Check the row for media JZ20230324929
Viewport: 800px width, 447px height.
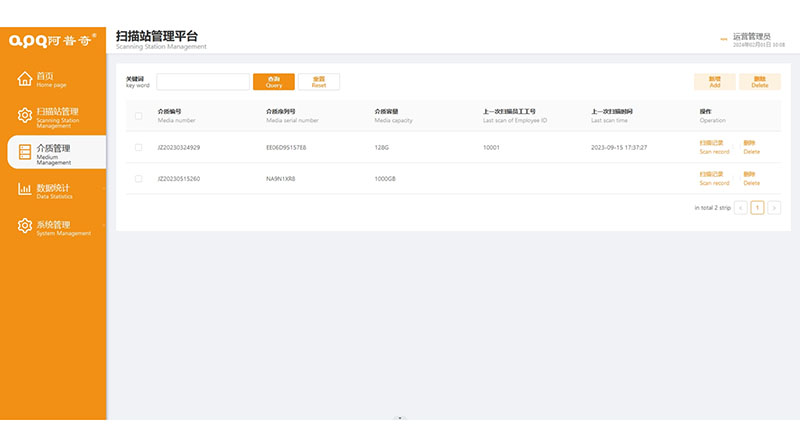(x=139, y=148)
